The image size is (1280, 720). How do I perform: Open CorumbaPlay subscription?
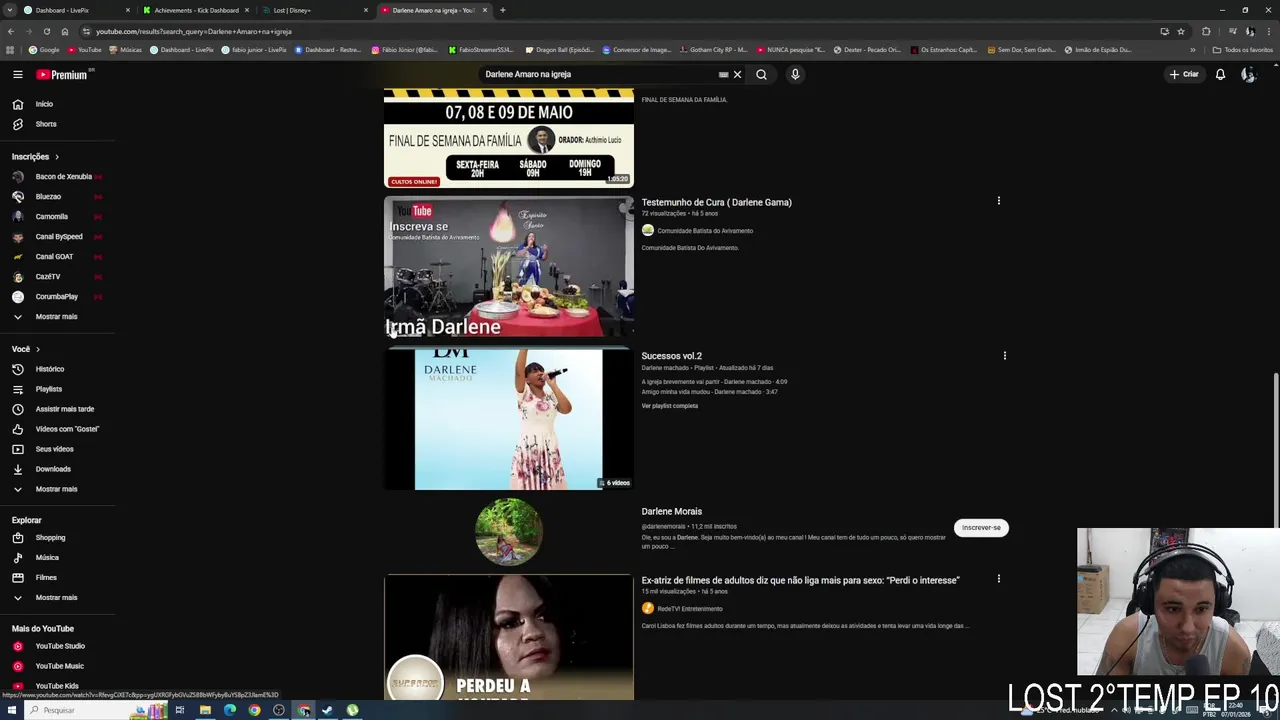(x=57, y=297)
